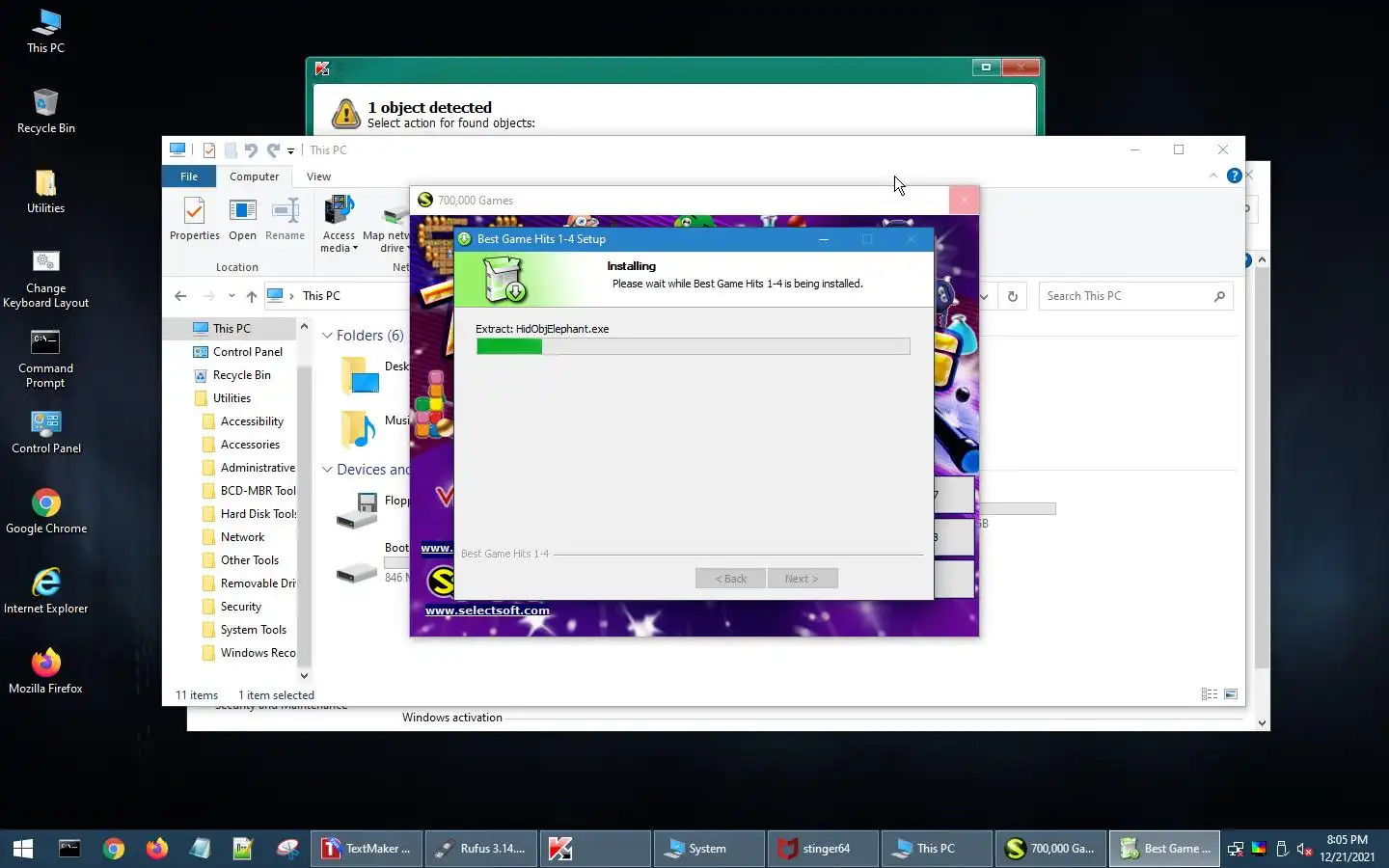Image resolution: width=1389 pixels, height=868 pixels.
Task: Switch to details view icon in status bar
Action: coord(1209,694)
